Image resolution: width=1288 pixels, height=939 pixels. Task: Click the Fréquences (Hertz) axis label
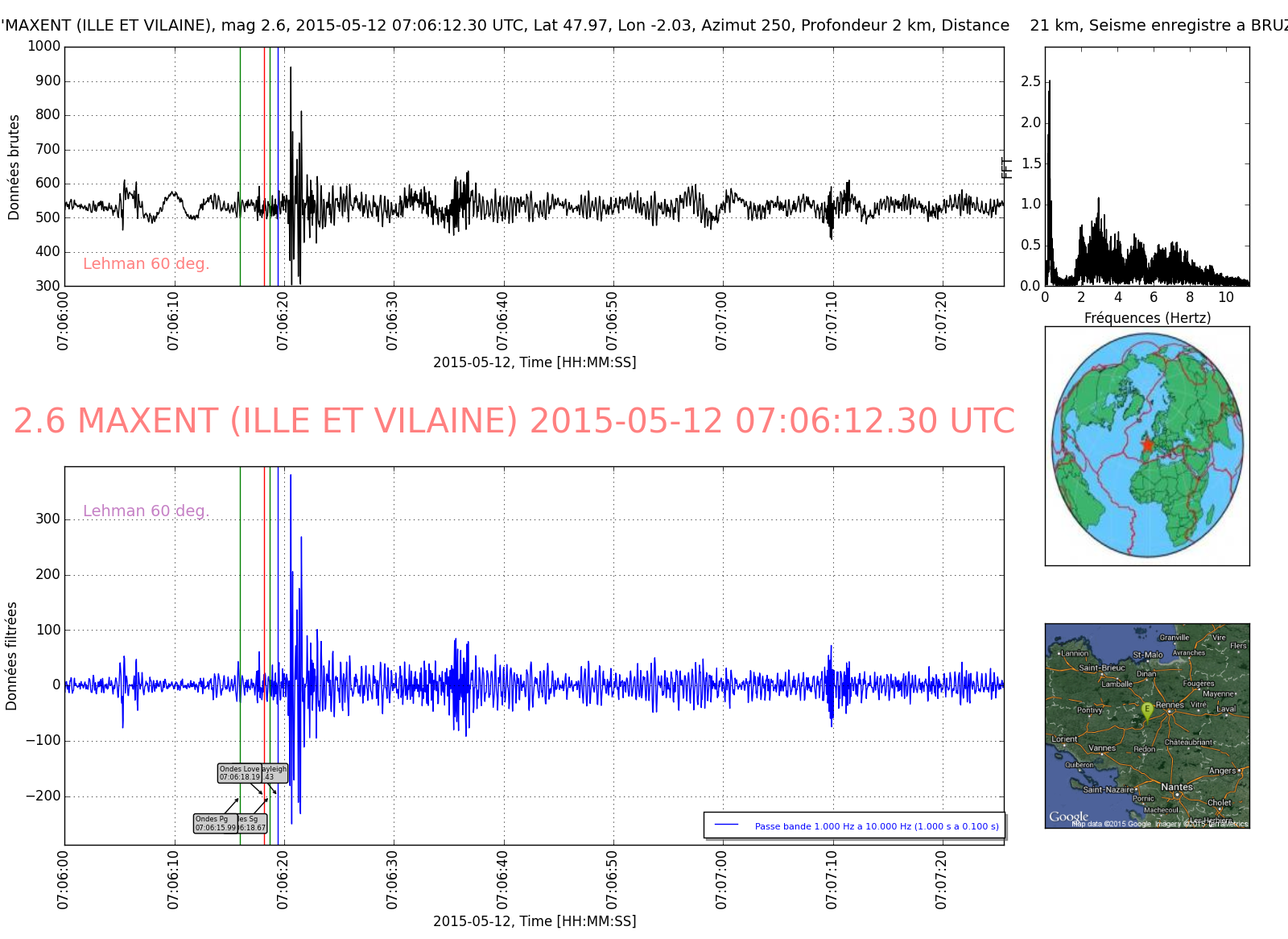click(x=1146, y=318)
